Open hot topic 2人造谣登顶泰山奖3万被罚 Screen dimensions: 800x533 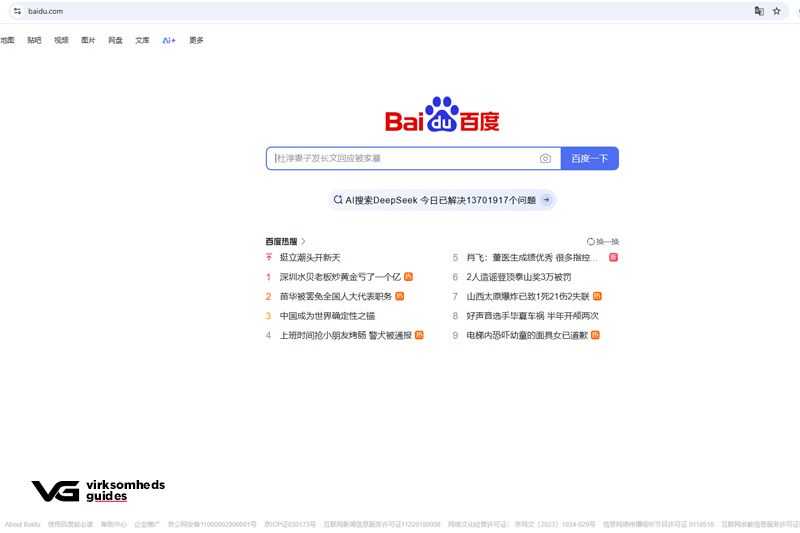[518, 277]
